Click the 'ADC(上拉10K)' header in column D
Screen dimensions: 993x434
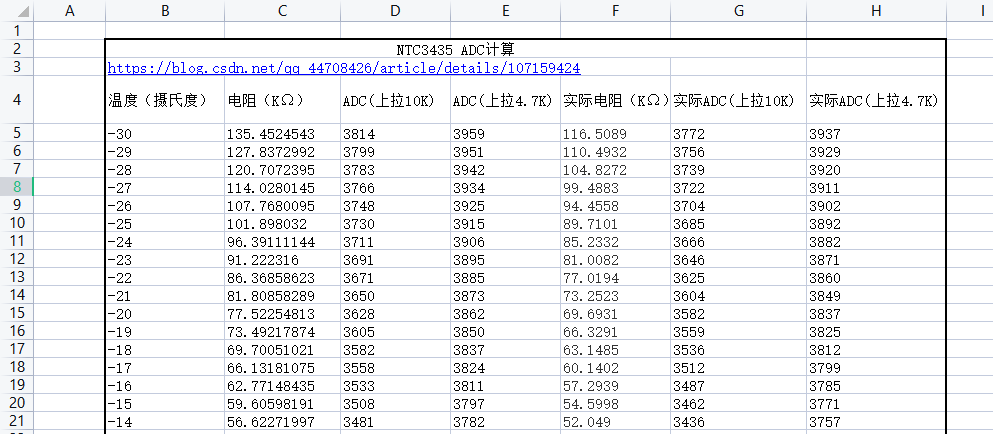395,100
